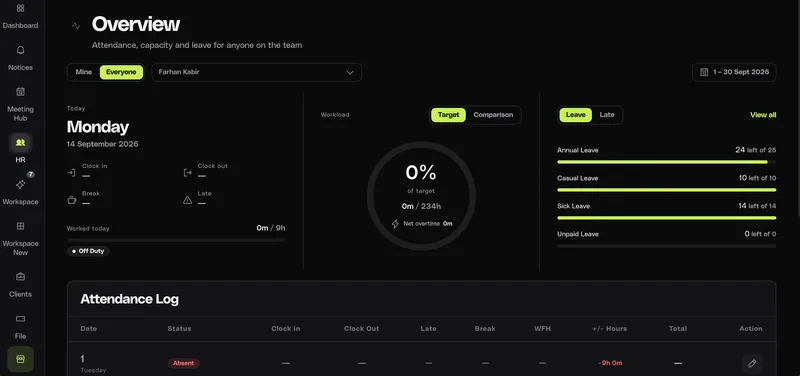Open View all leave link
800x376 pixels.
point(763,115)
